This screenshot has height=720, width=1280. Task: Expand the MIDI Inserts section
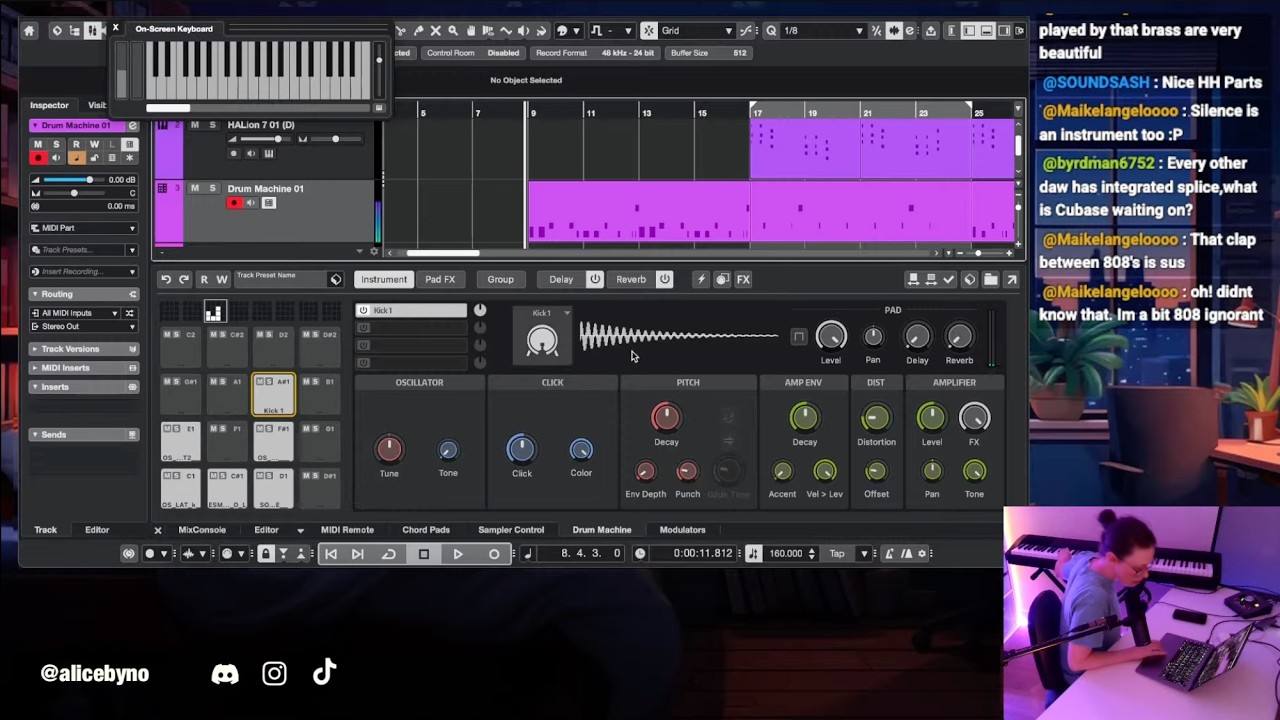pos(84,368)
